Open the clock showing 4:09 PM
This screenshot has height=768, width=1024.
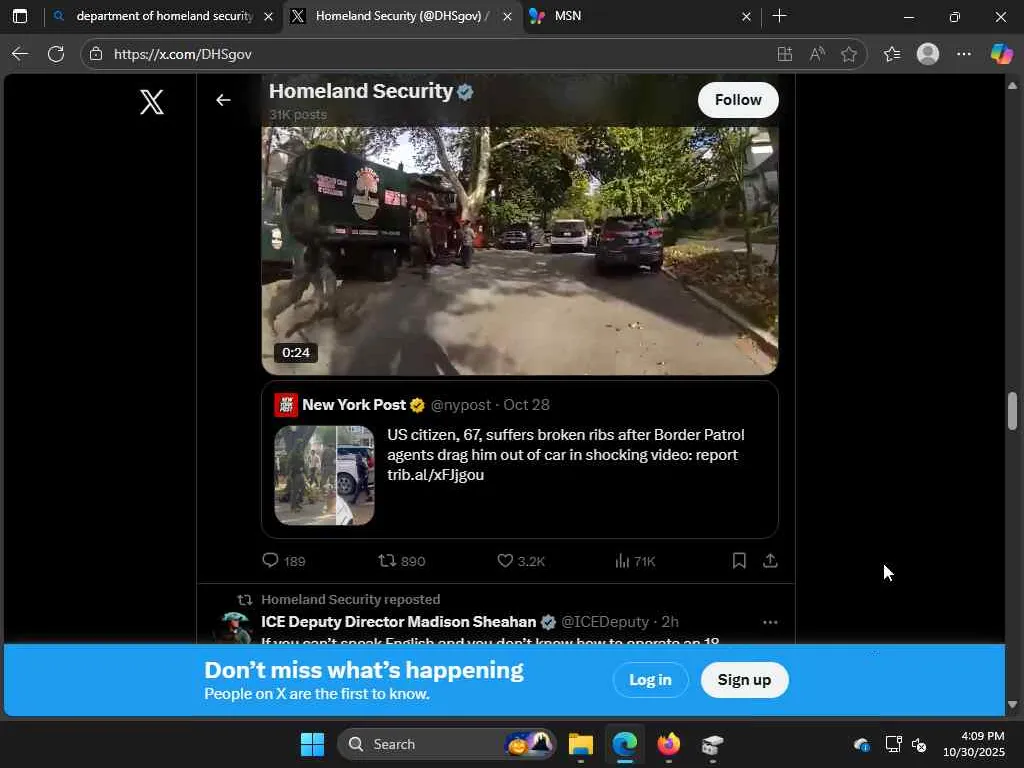(x=973, y=744)
